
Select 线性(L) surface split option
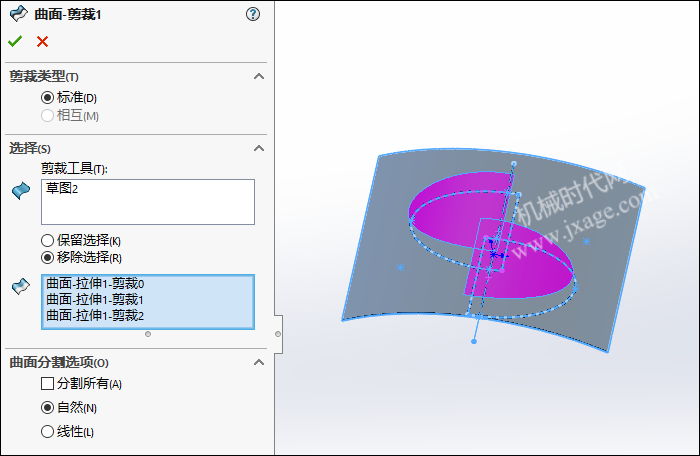click(x=47, y=431)
